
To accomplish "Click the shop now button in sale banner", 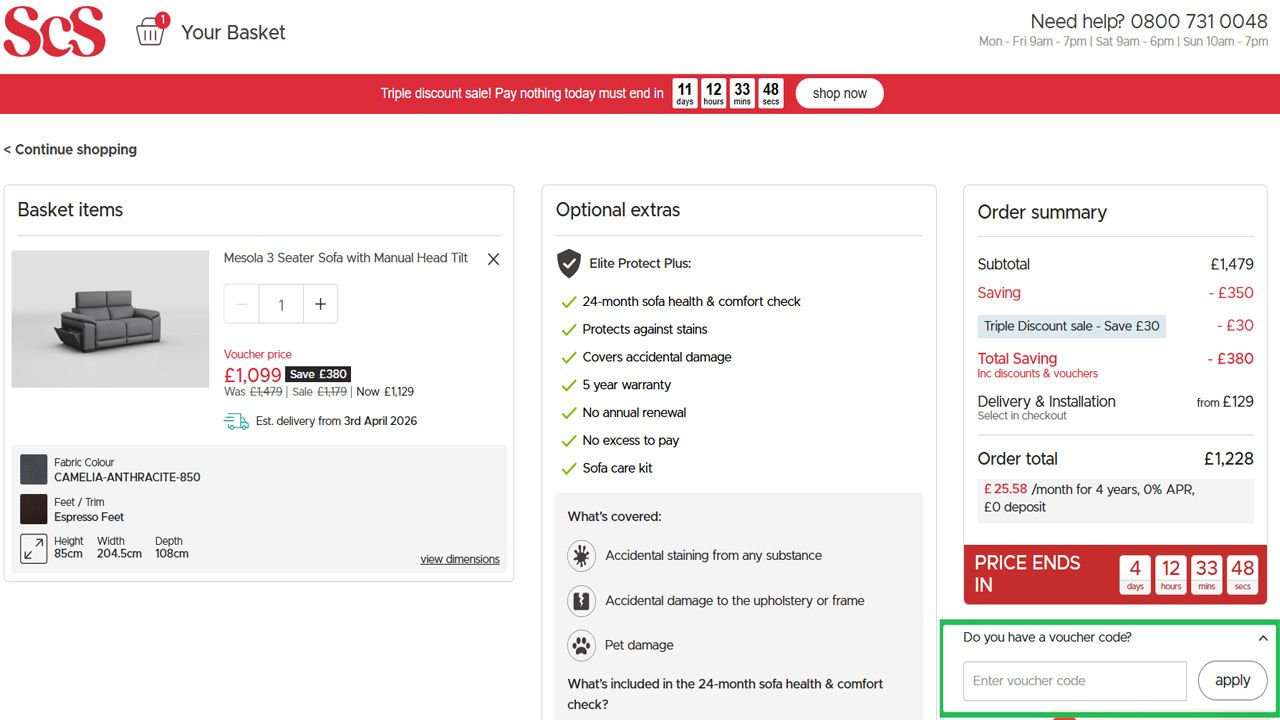I will (840, 93).
